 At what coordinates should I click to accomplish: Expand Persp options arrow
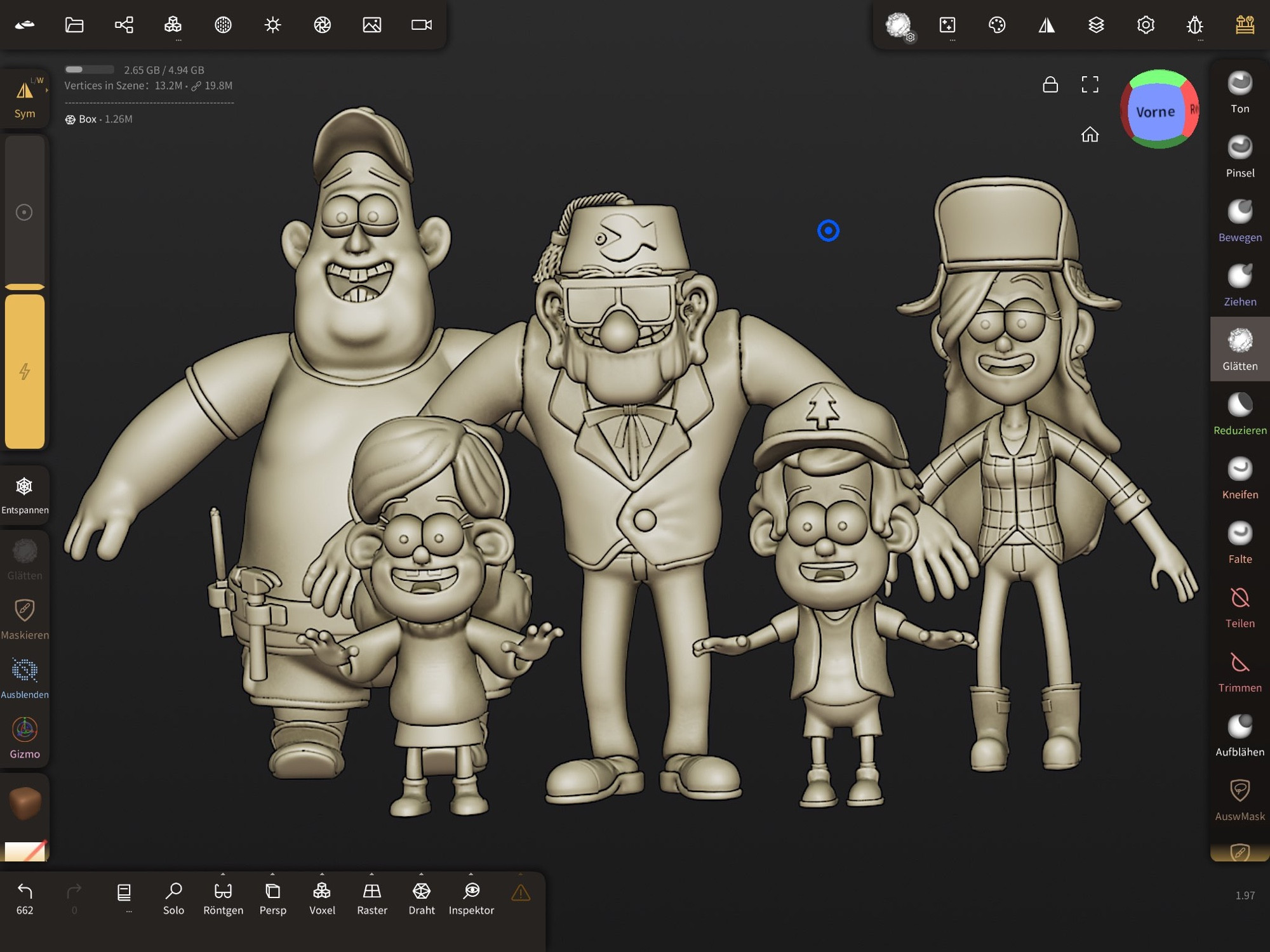[272, 874]
